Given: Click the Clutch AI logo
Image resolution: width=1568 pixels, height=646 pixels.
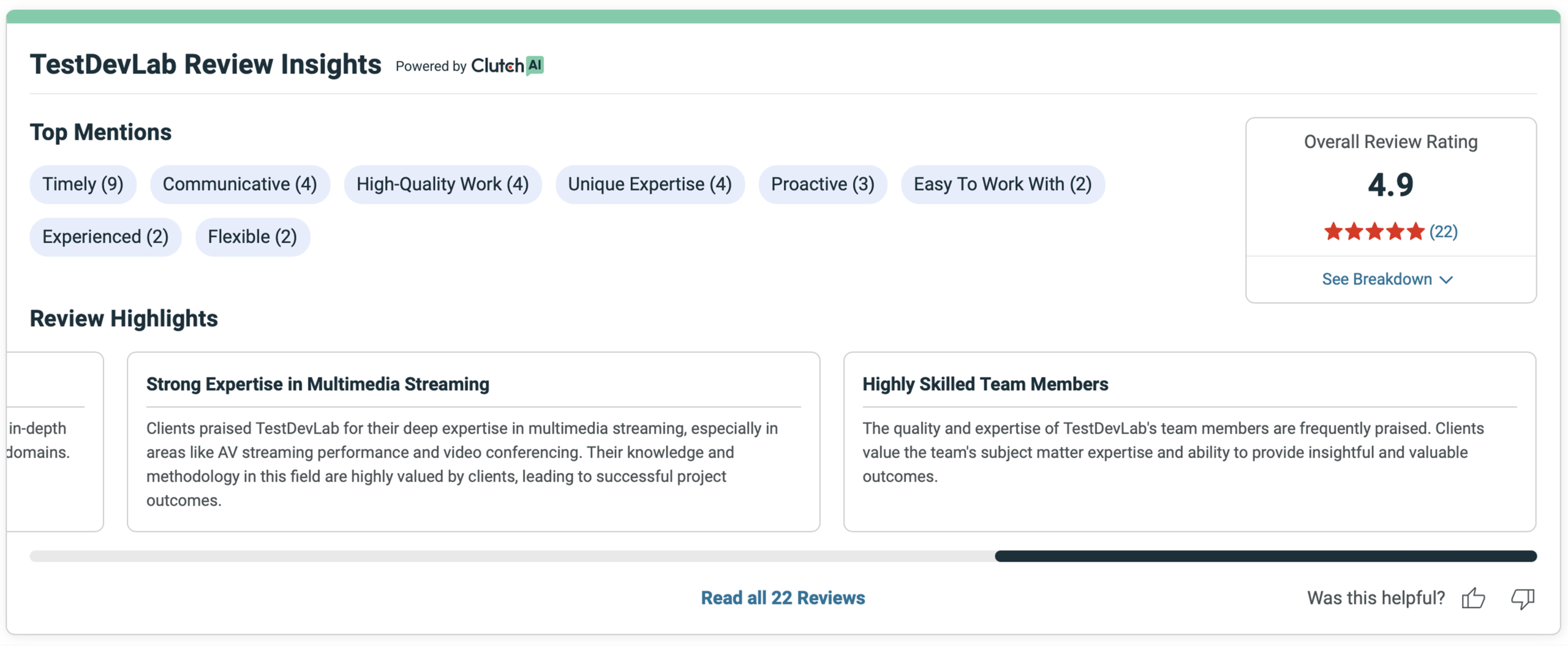Looking at the screenshot, I should pyautogui.click(x=507, y=66).
